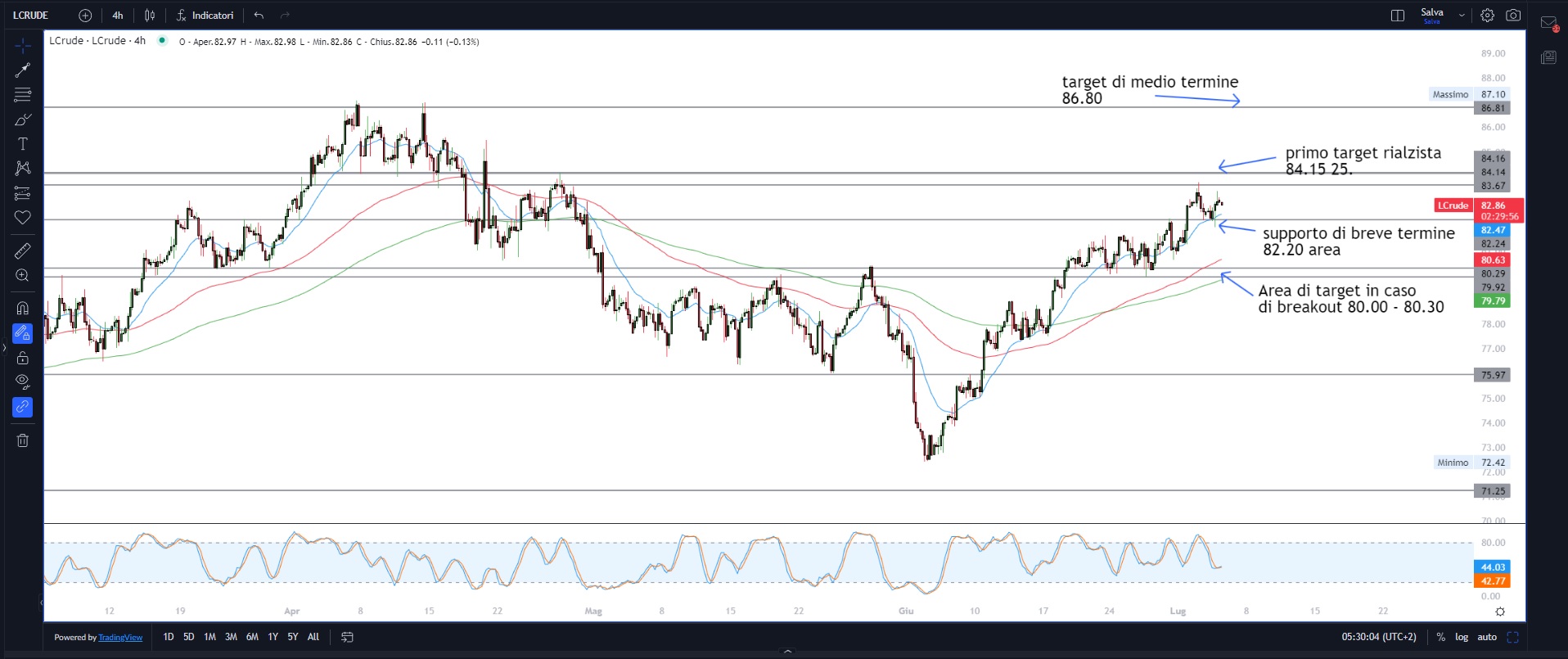Select the Text annotation tool
Screen dimensions: 1568x659
pos(23,144)
